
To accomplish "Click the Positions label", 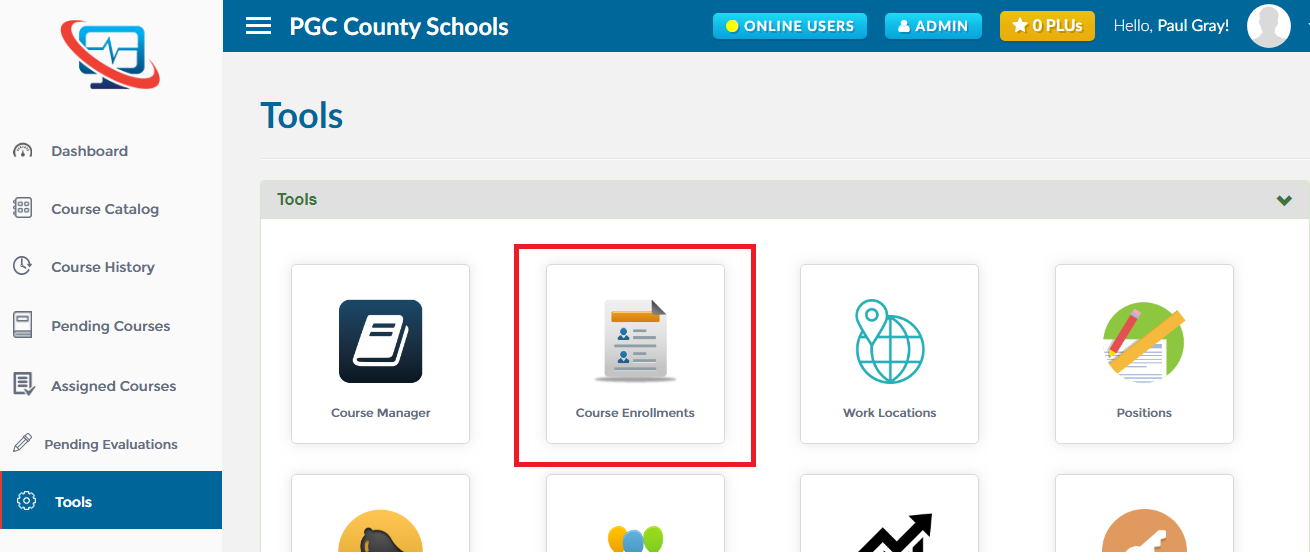I will coord(1144,413).
